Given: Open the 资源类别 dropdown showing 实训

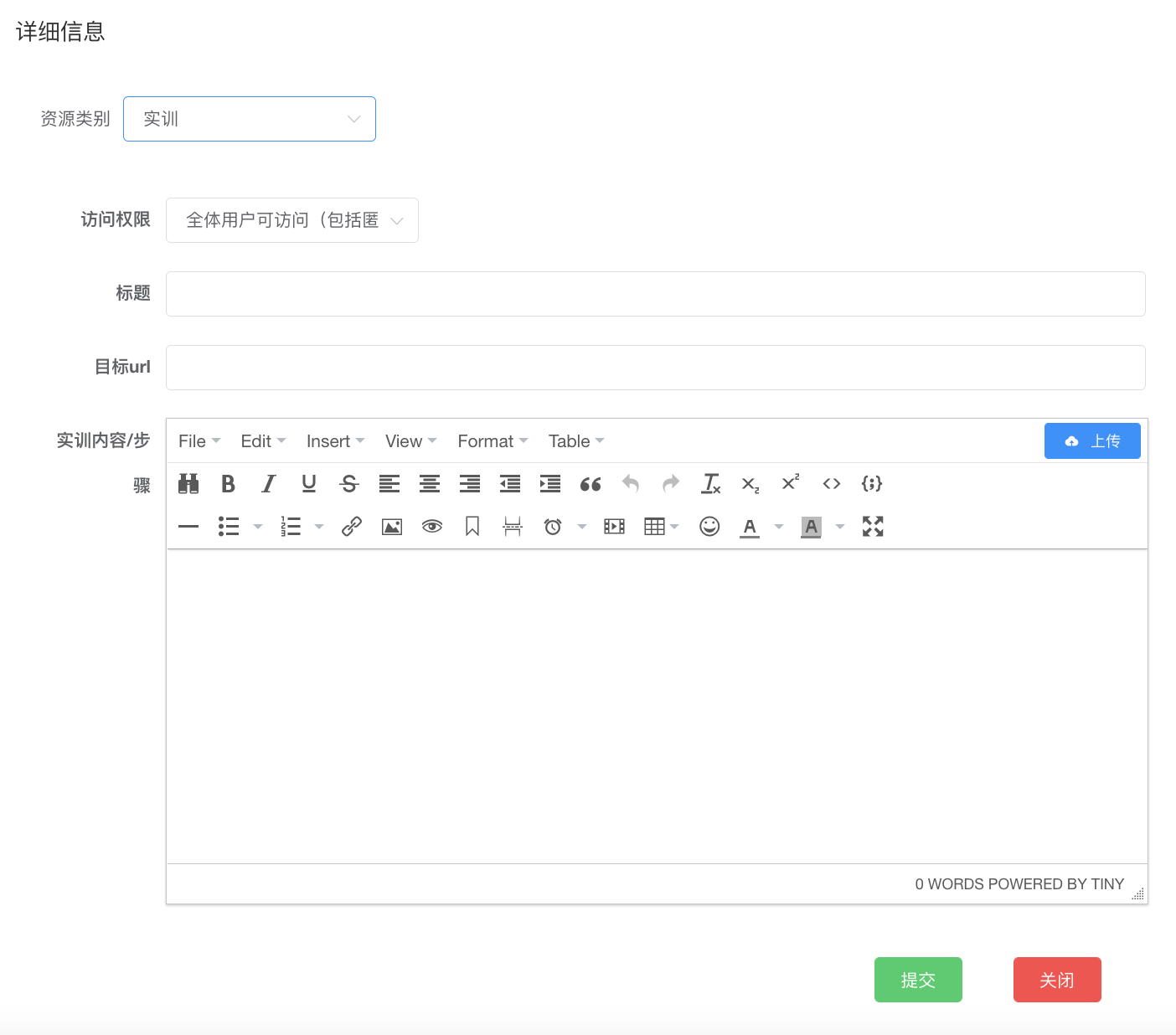Looking at the screenshot, I should click(250, 119).
